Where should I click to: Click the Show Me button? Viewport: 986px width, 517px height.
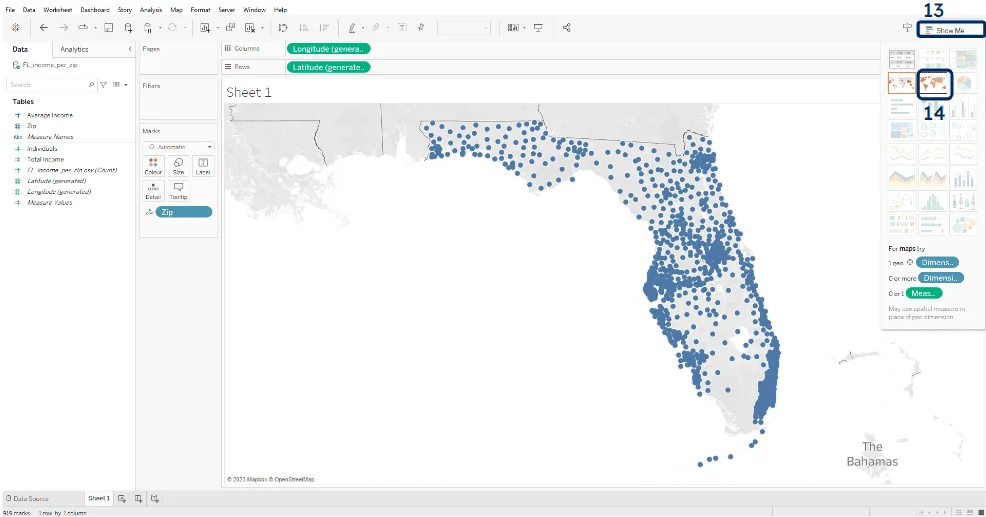point(950,30)
